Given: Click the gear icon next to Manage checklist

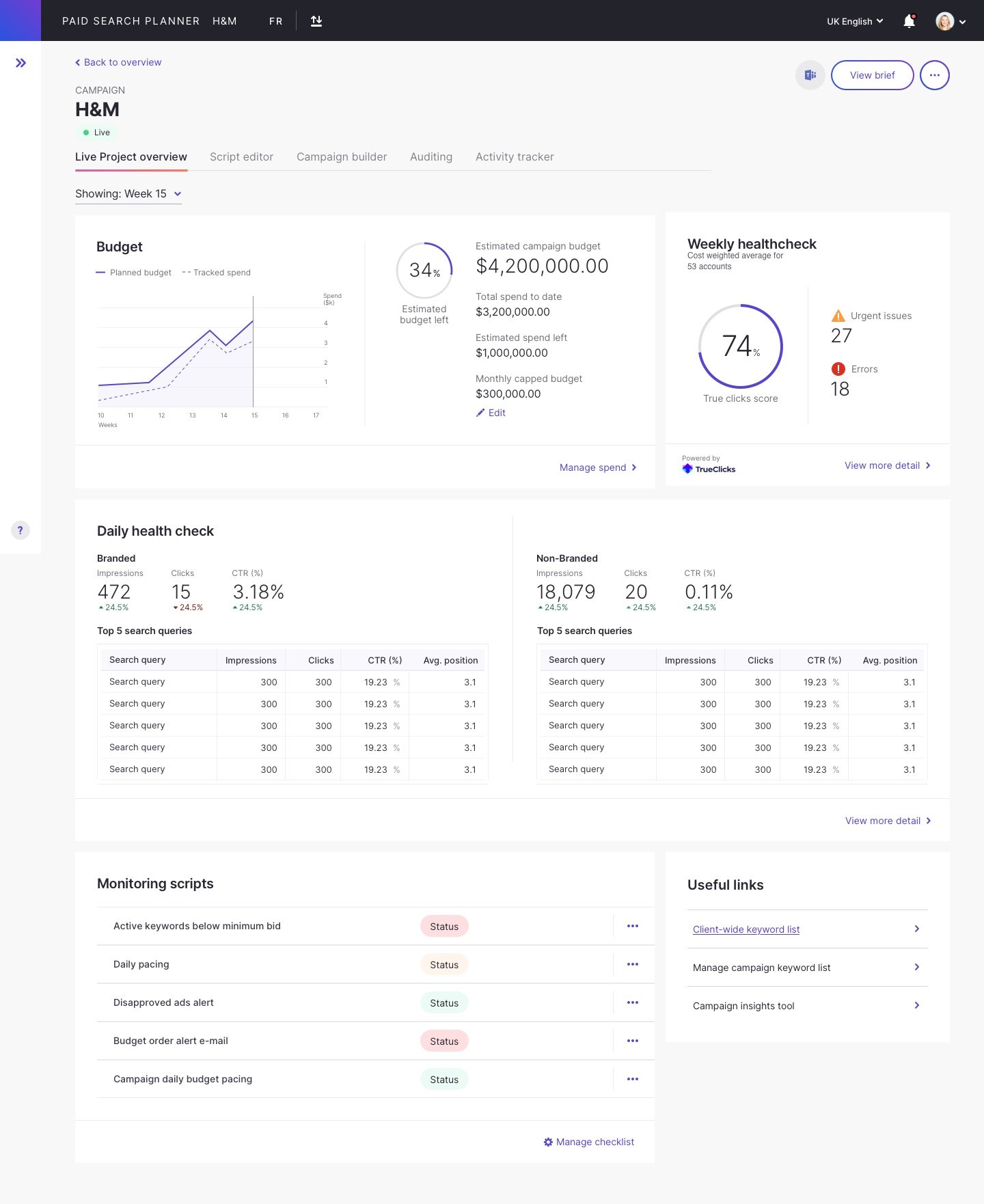Looking at the screenshot, I should (548, 1142).
